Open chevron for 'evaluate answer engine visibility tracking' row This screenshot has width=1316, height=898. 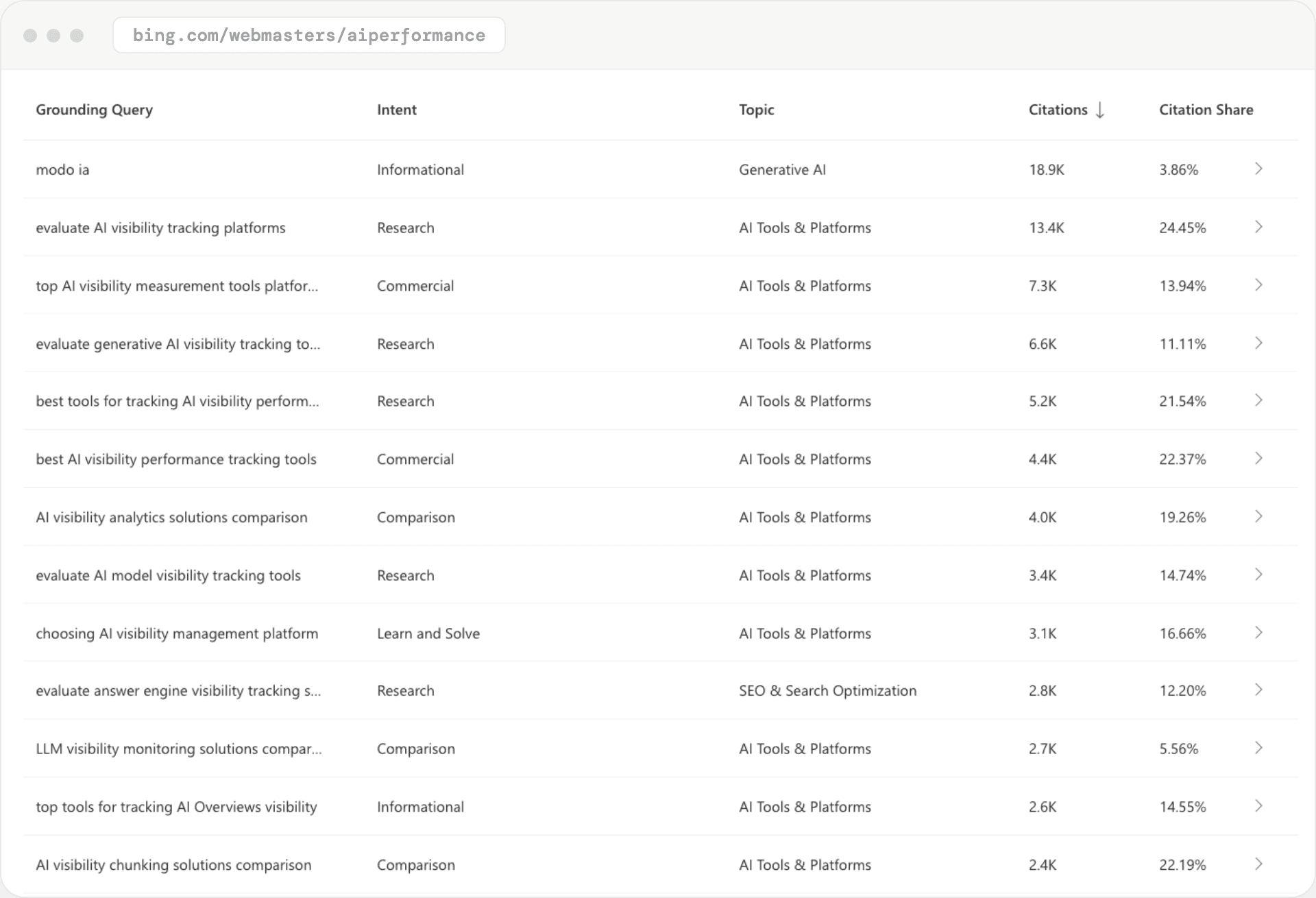[1258, 690]
